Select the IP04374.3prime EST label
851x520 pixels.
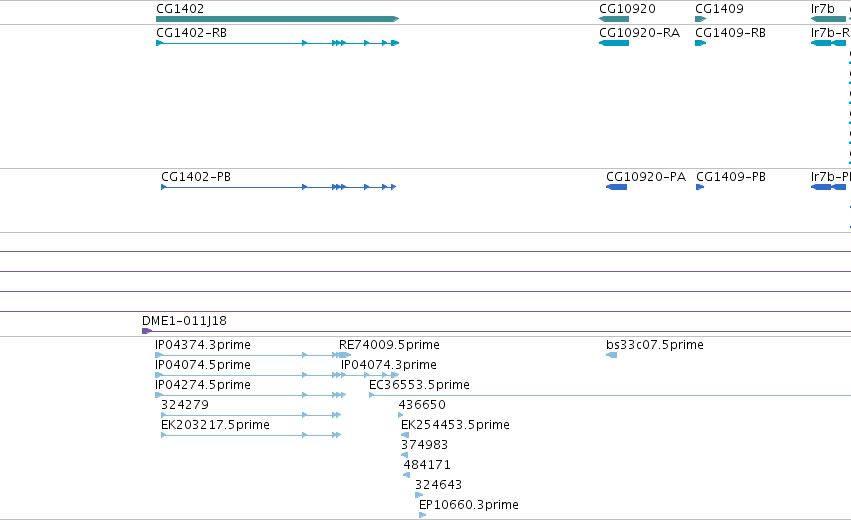tap(202, 345)
